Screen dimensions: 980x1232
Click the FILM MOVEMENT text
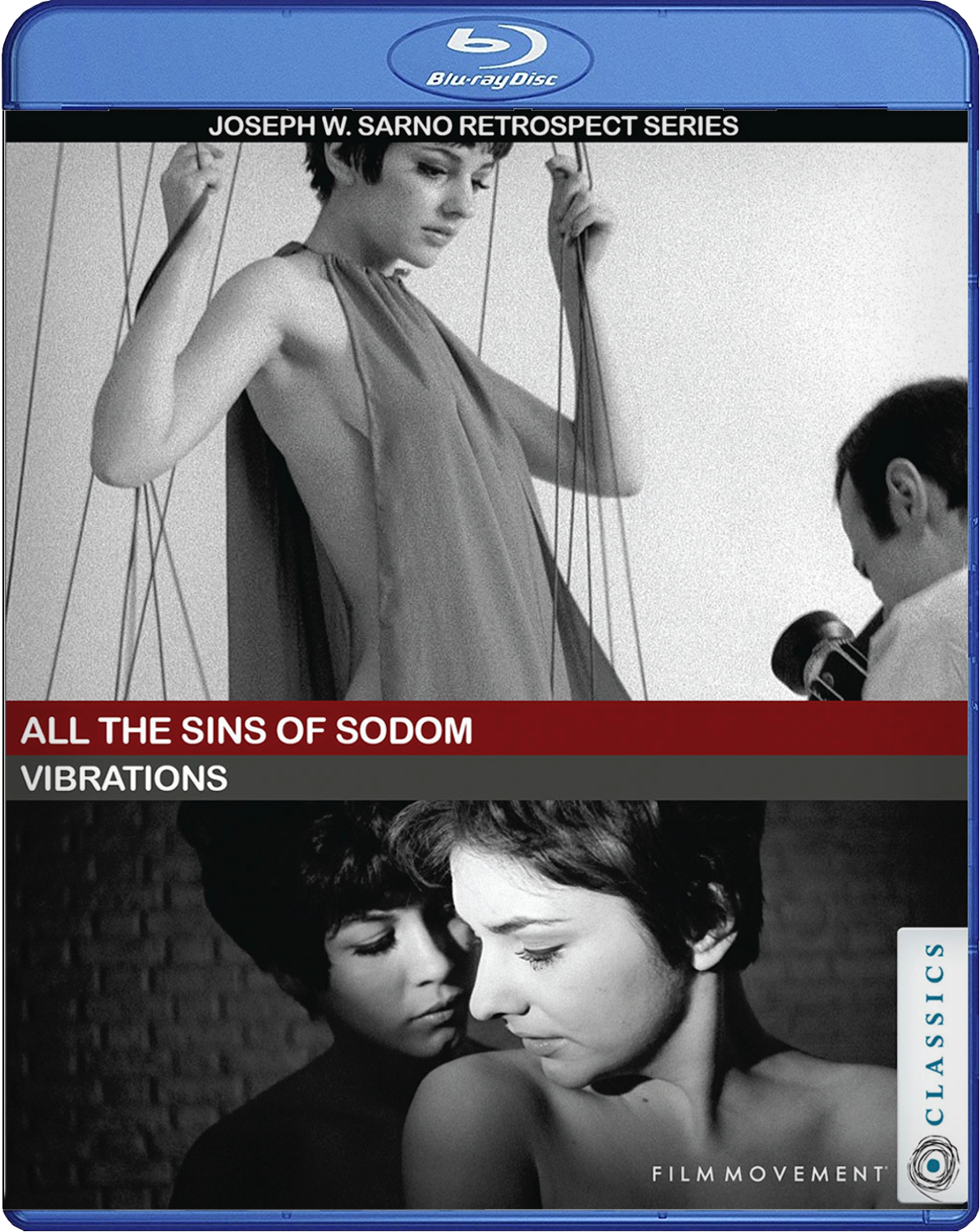768,1174
